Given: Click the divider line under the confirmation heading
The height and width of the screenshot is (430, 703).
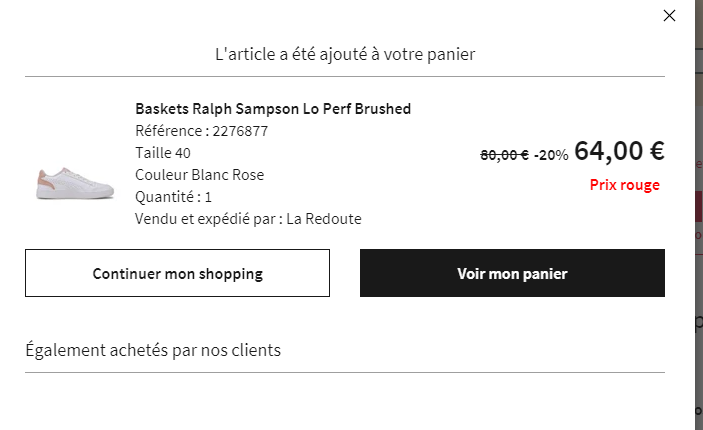Looking at the screenshot, I should tap(345, 76).
